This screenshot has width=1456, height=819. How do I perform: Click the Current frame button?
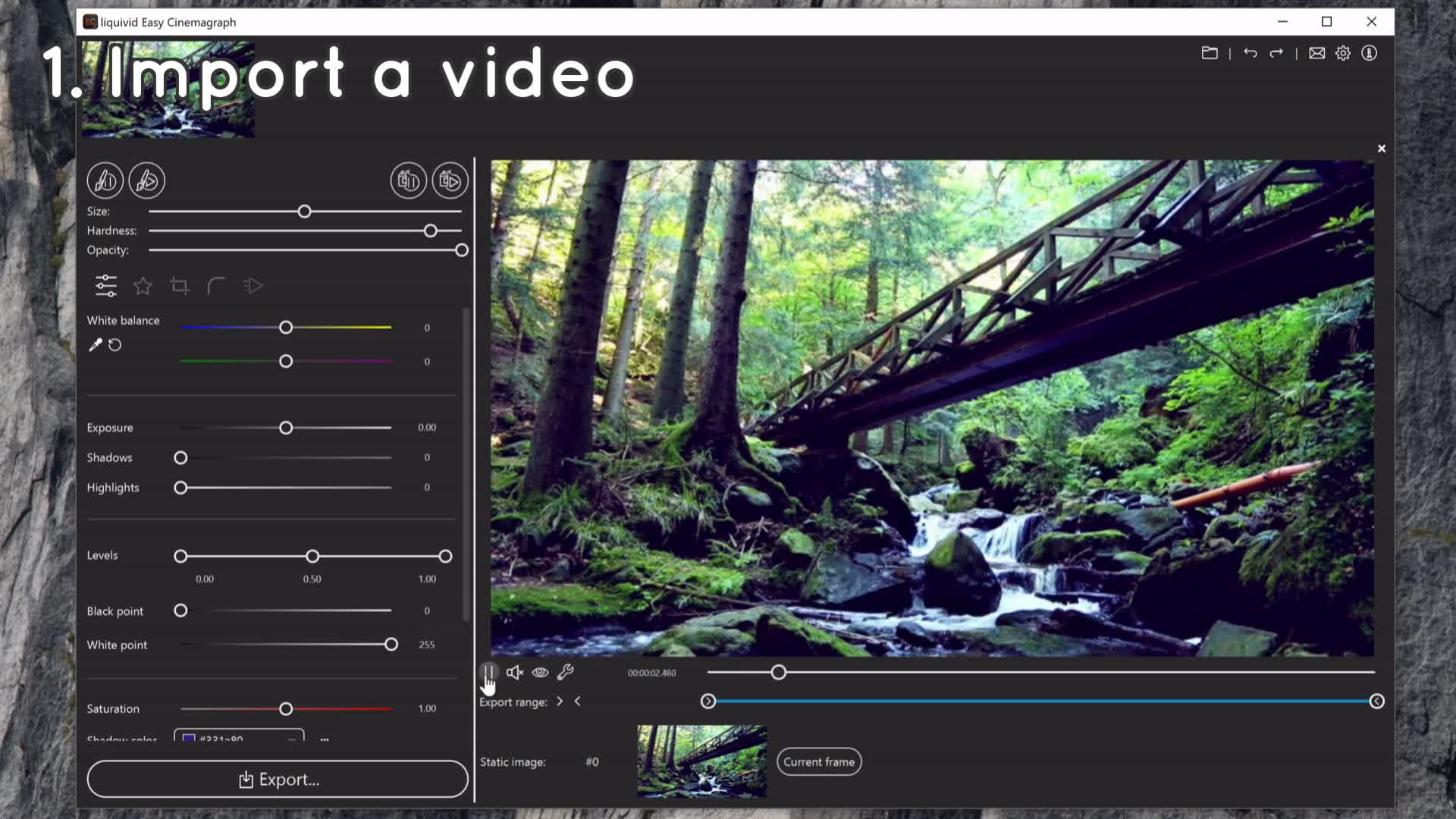point(818,761)
